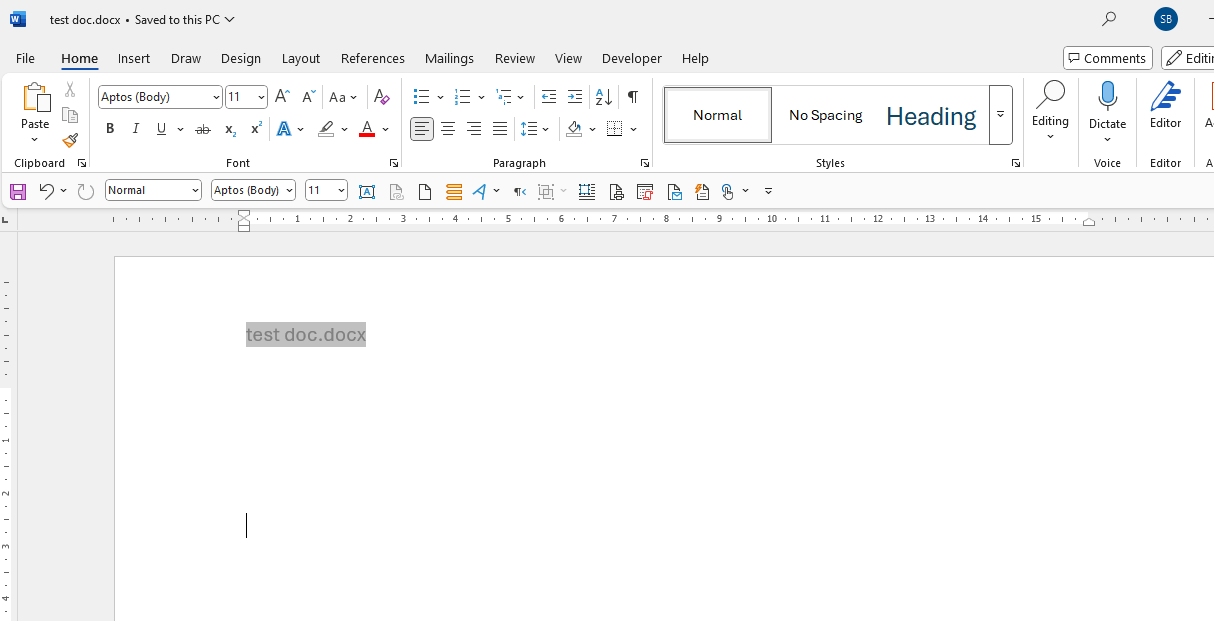Screen dimensions: 1214x621
Task: Open Paragraph dialog launcher
Action: tap(644, 163)
